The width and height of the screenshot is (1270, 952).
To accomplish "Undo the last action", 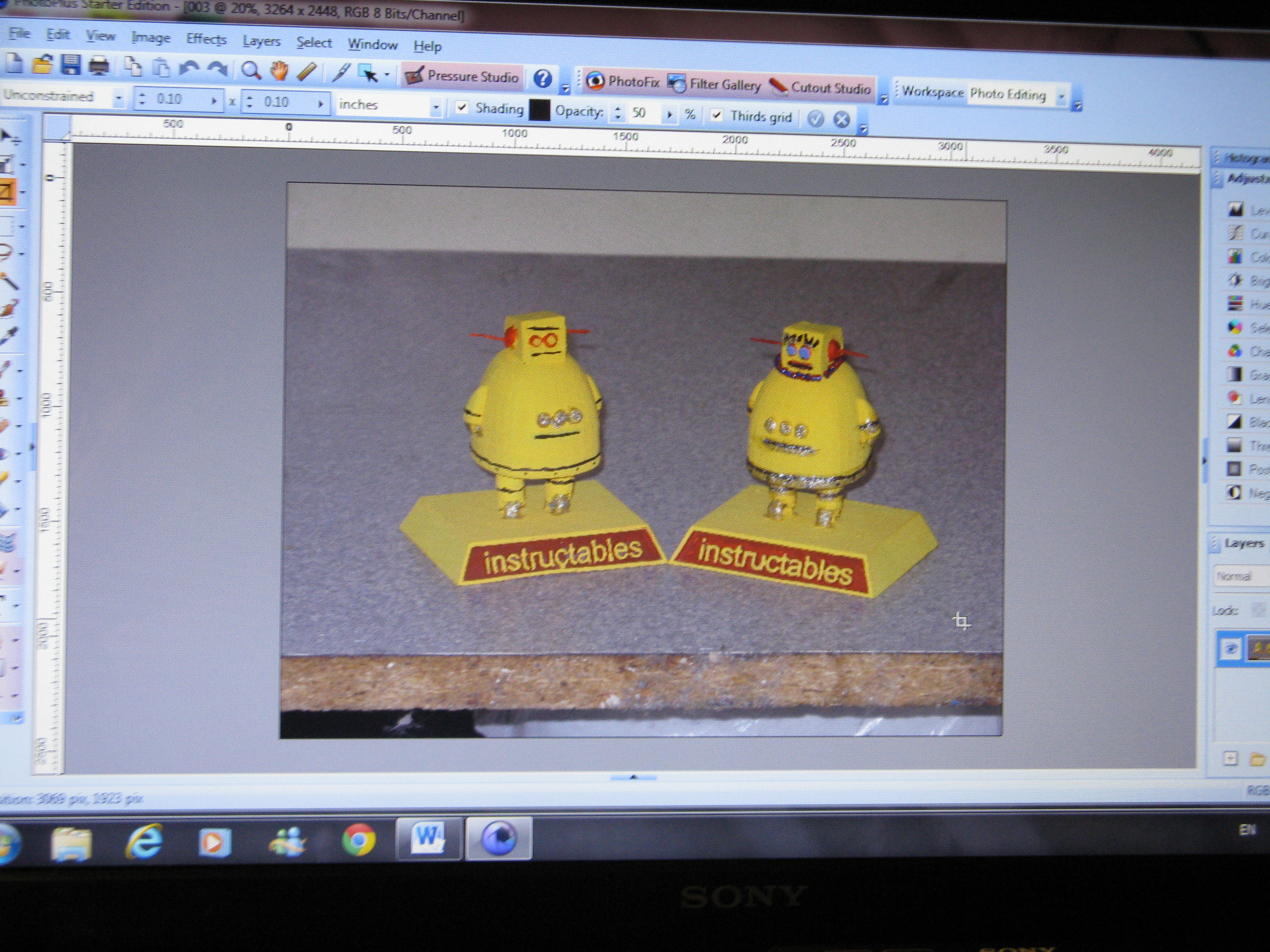I will (x=189, y=69).
